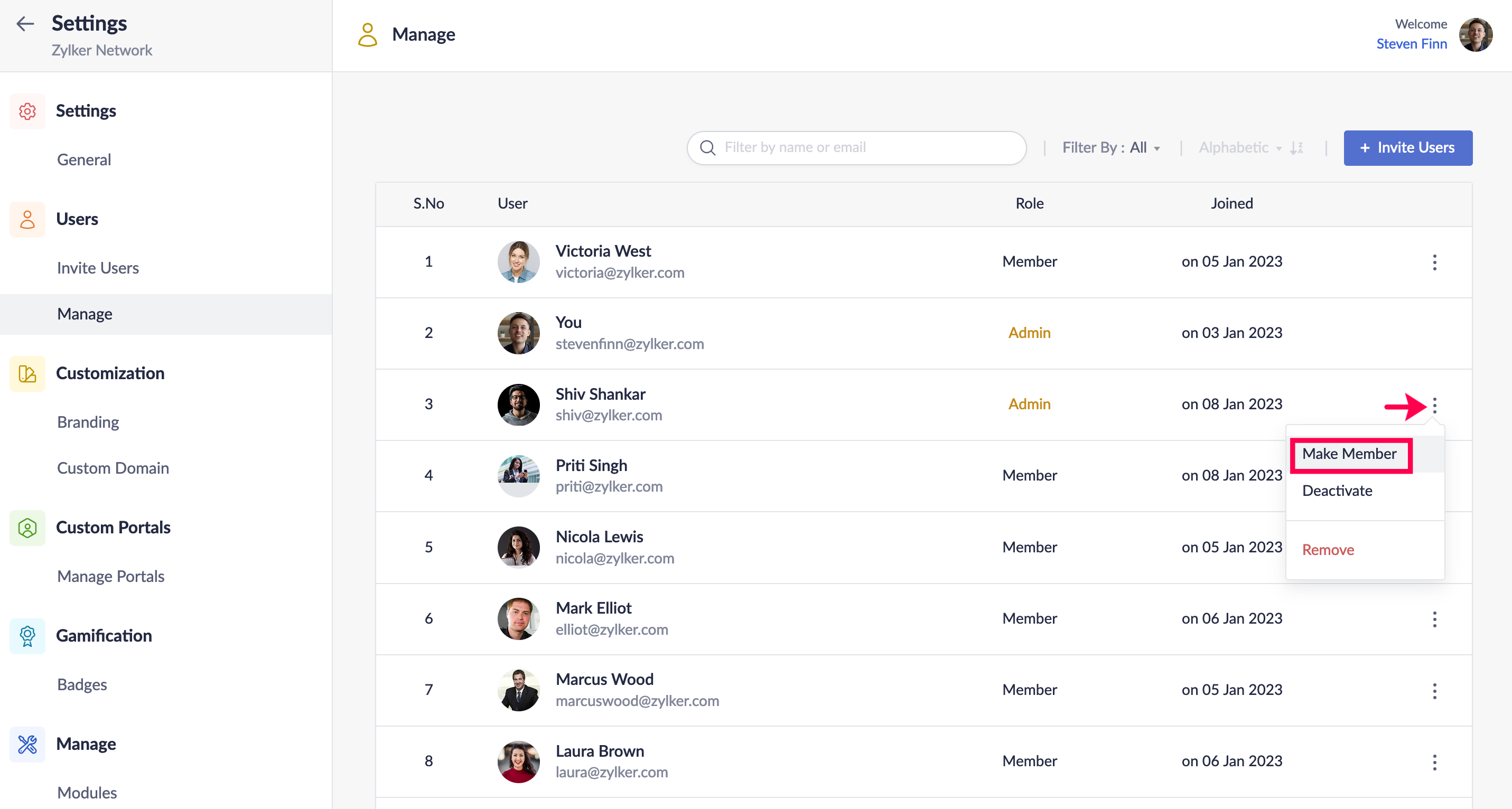
Task: Click the Customization section icon
Action: [27, 374]
